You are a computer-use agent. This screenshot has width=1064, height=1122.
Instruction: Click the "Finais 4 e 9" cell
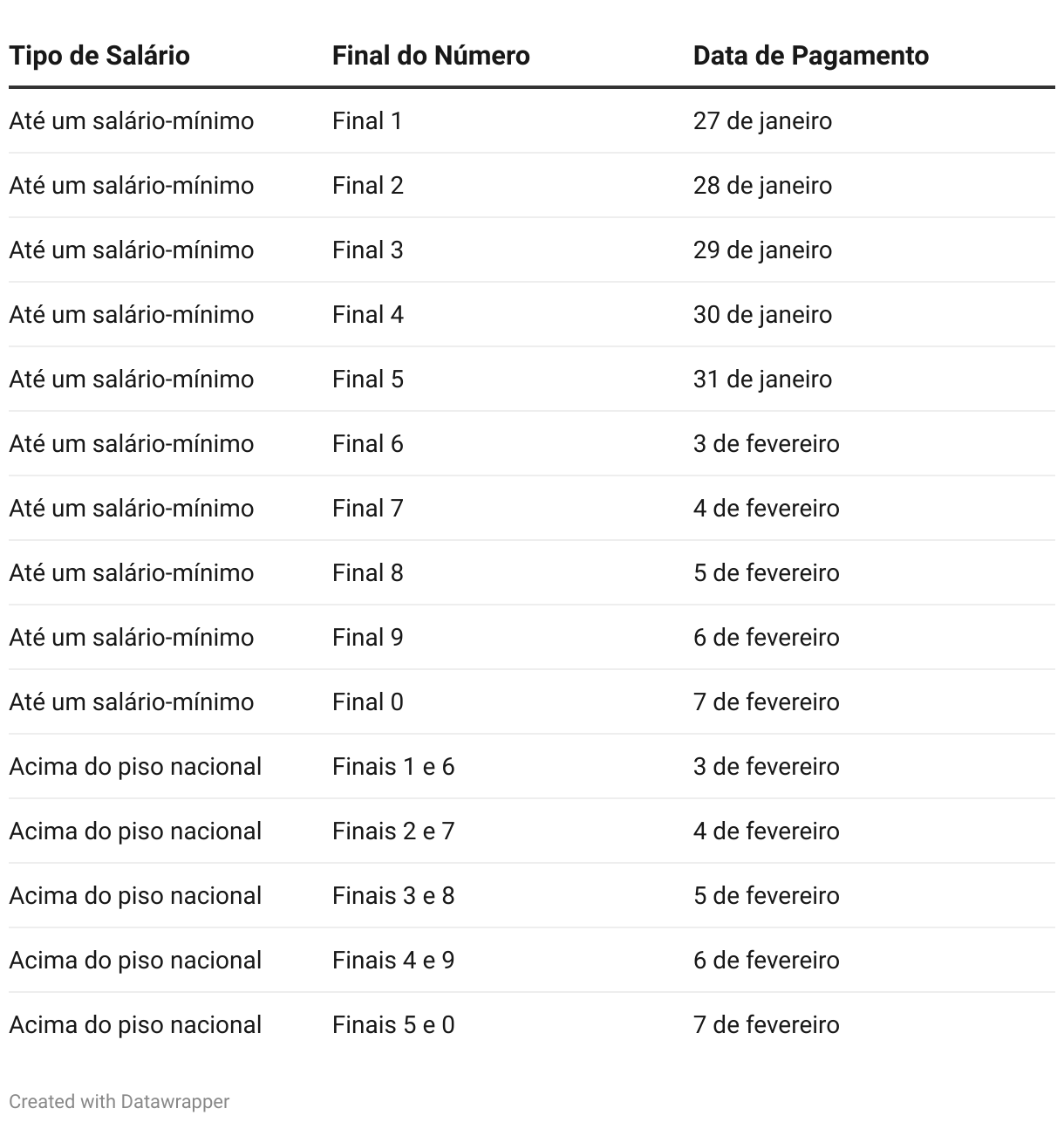(393, 961)
